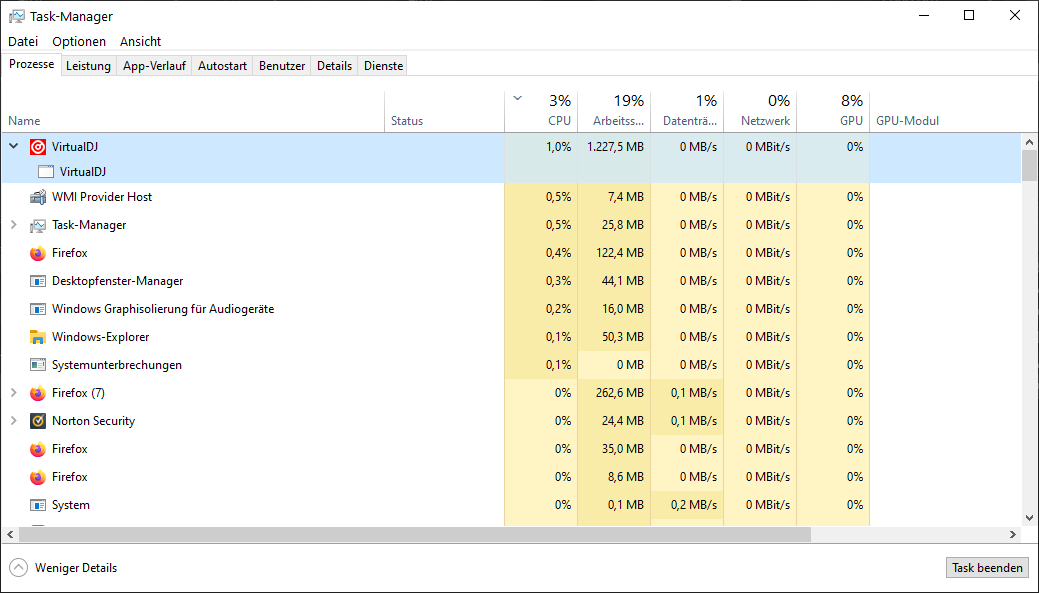Click the horizontal scrollbar left arrow
Image resolution: width=1039 pixels, height=593 pixels.
point(10,534)
